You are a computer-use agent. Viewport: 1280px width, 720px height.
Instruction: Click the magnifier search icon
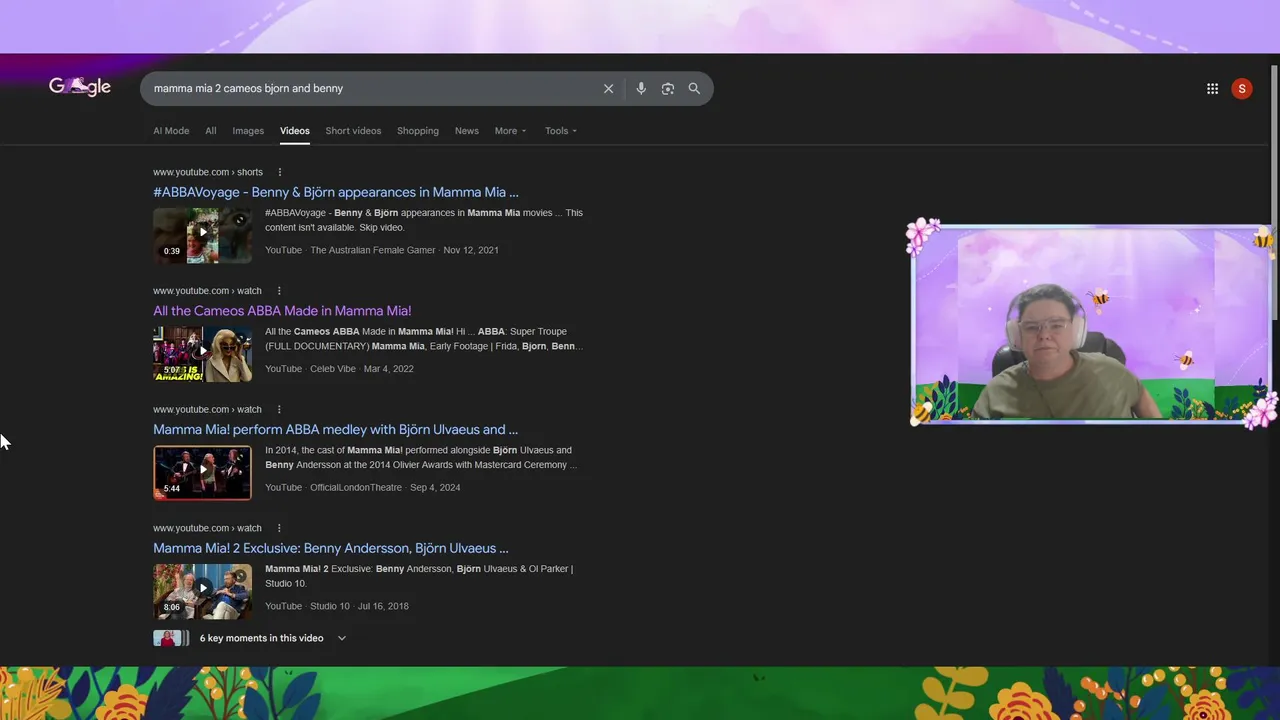coord(694,89)
